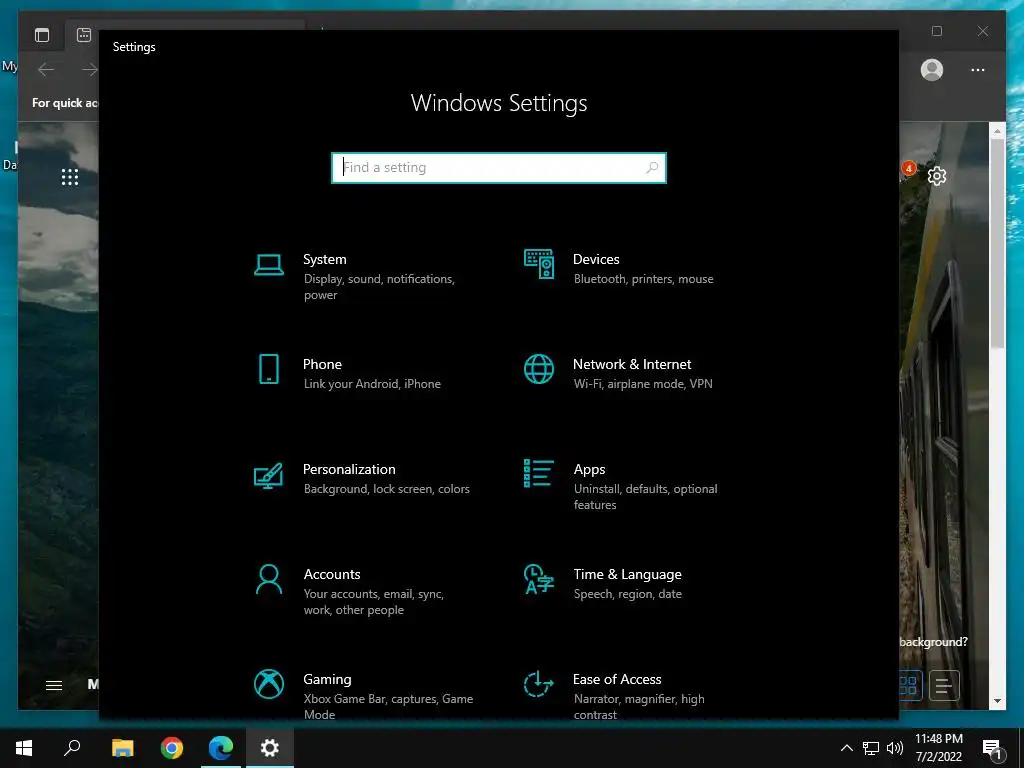Image resolution: width=1024 pixels, height=768 pixels.
Task: Click "Narrator, magnifier, high contrast" text
Action: pyautogui.click(x=639, y=707)
